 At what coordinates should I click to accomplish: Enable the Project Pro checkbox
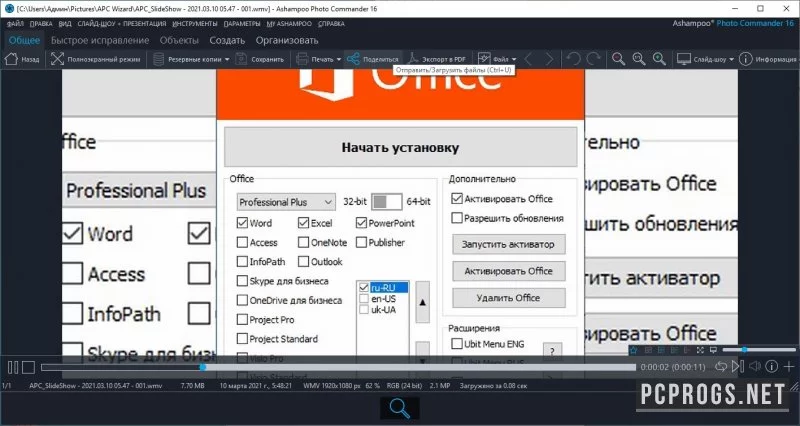tap(242, 320)
